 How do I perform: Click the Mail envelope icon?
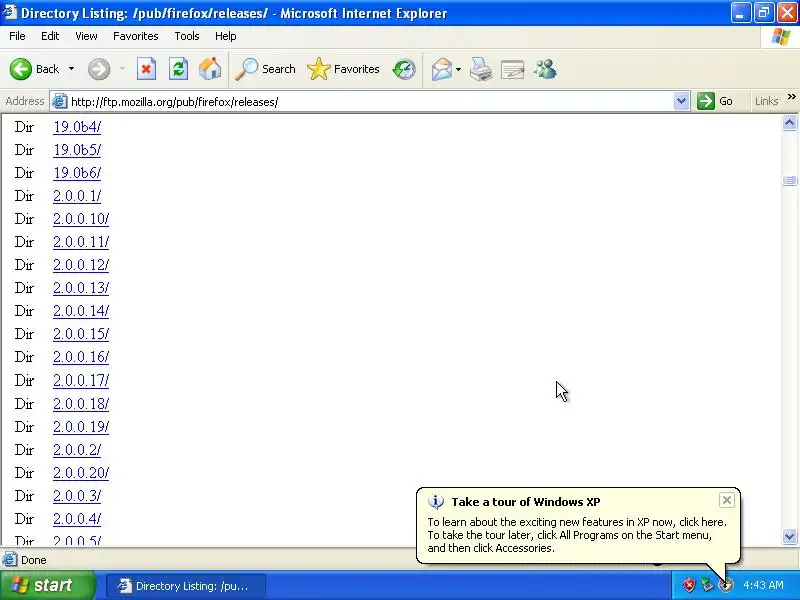tap(442, 69)
